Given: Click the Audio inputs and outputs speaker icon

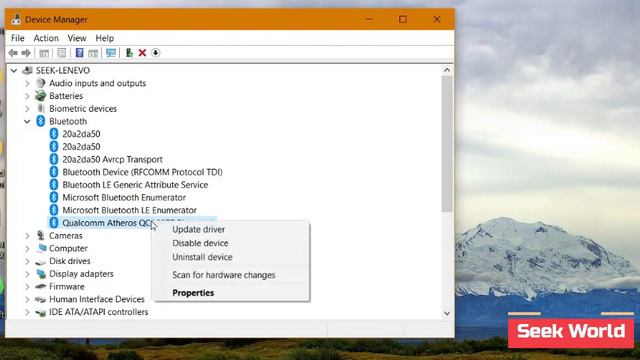Looking at the screenshot, I should click(x=40, y=83).
